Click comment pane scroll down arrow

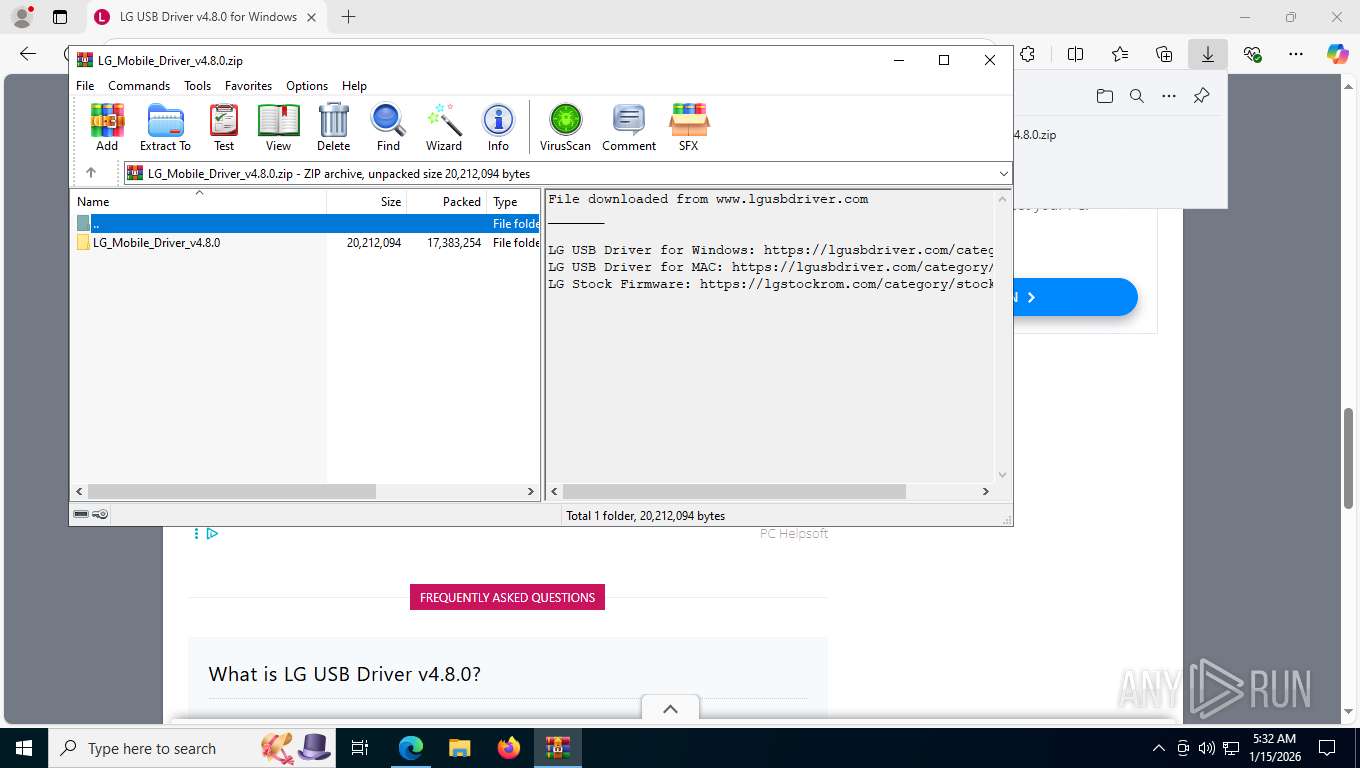coord(1002,475)
